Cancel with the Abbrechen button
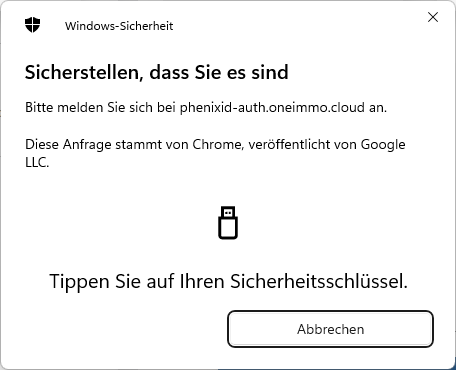Image resolution: width=456 pixels, height=370 pixels. click(330, 329)
